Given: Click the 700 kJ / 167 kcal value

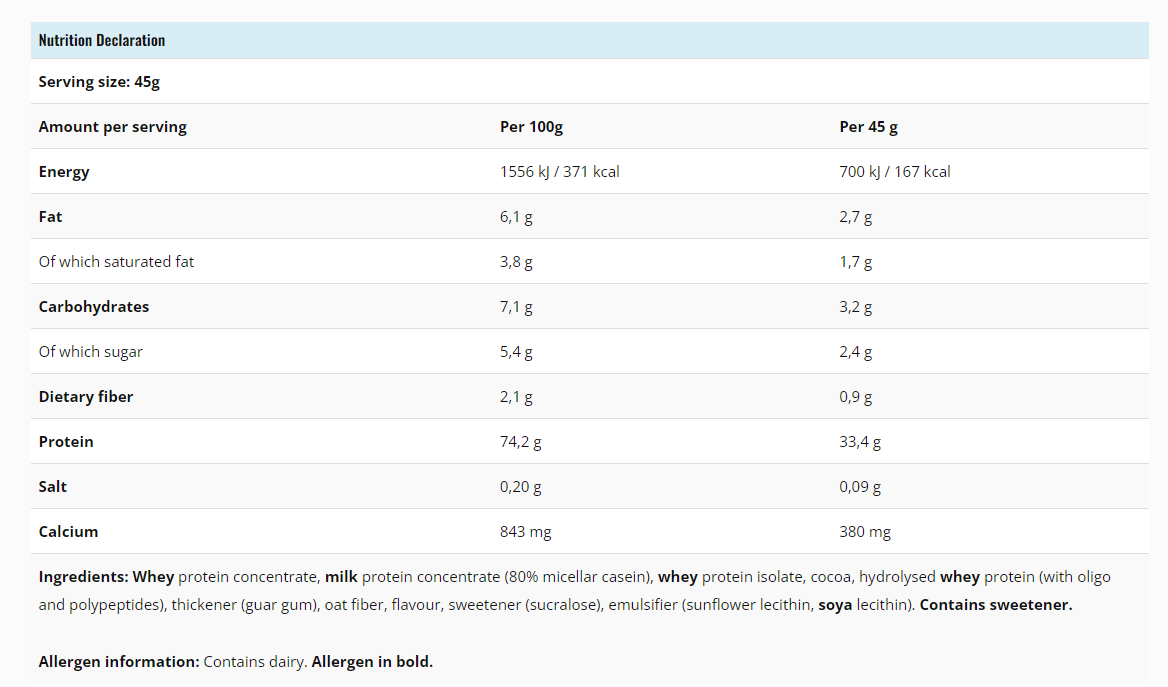Looking at the screenshot, I should [894, 172].
